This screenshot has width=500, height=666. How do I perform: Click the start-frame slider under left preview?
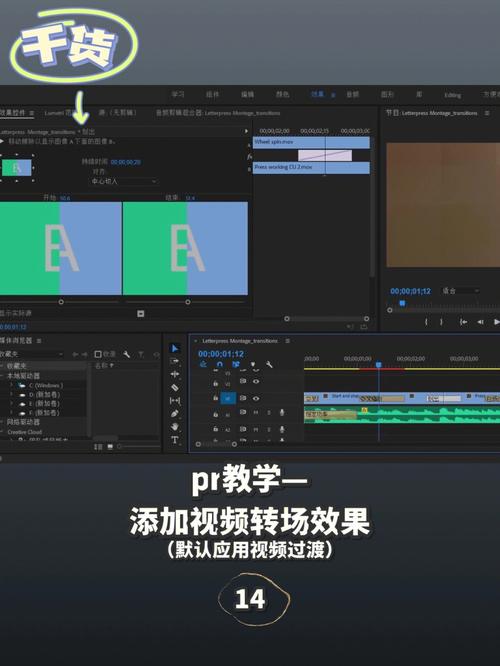click(61, 302)
